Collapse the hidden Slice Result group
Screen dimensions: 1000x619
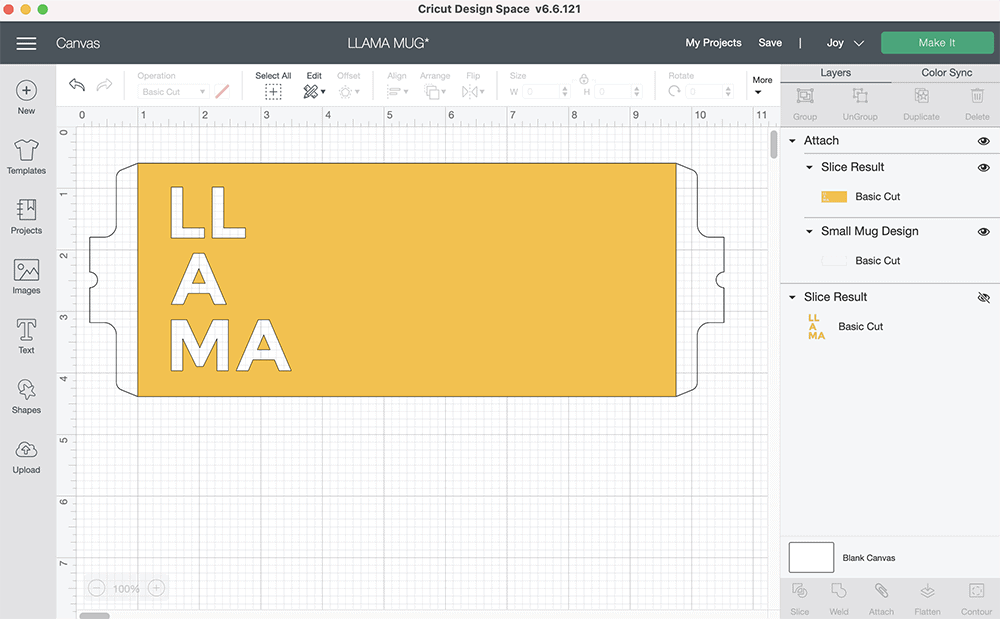coord(792,297)
